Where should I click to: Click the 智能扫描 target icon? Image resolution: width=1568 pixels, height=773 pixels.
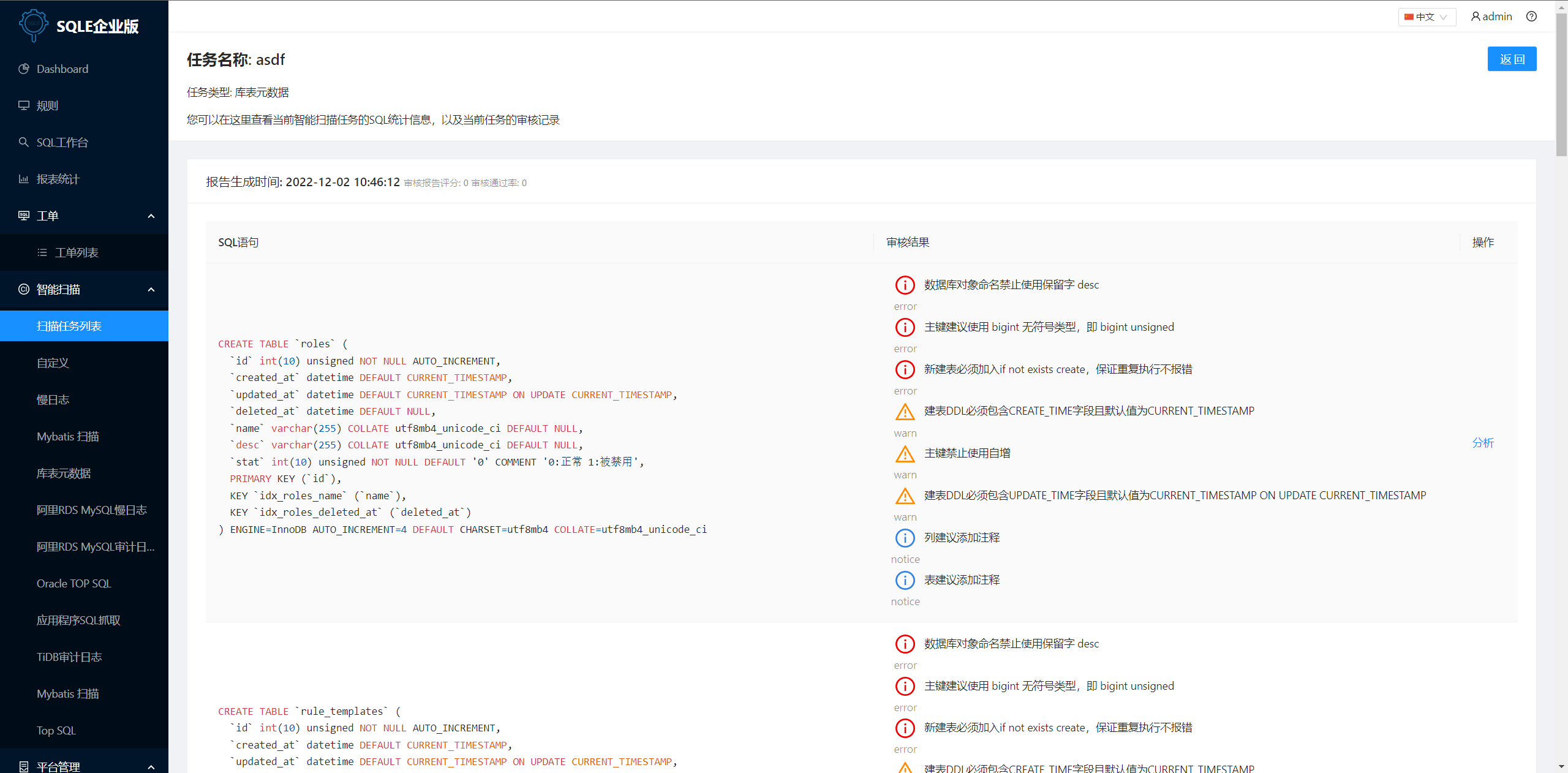tap(24, 289)
